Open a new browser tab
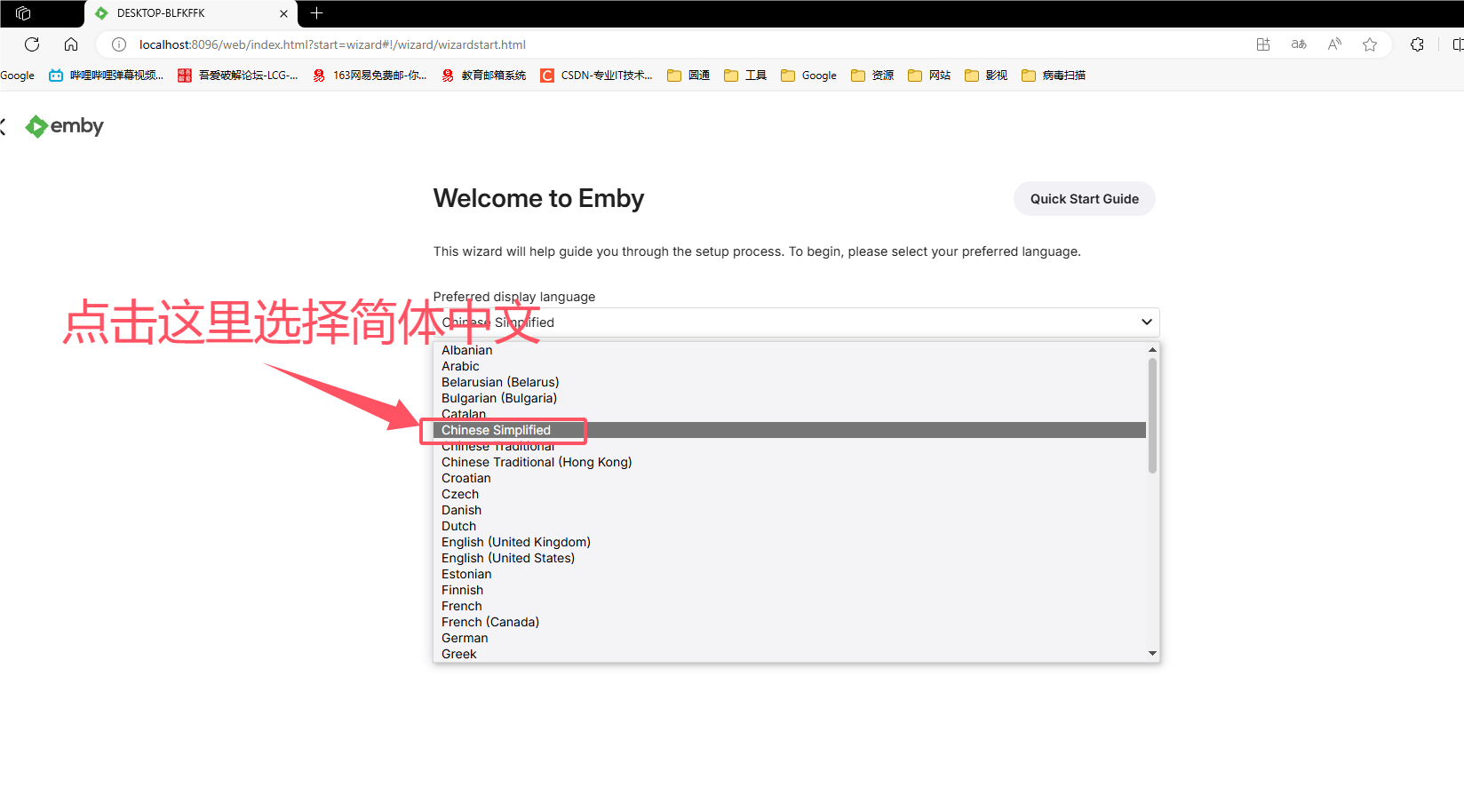 coord(316,13)
